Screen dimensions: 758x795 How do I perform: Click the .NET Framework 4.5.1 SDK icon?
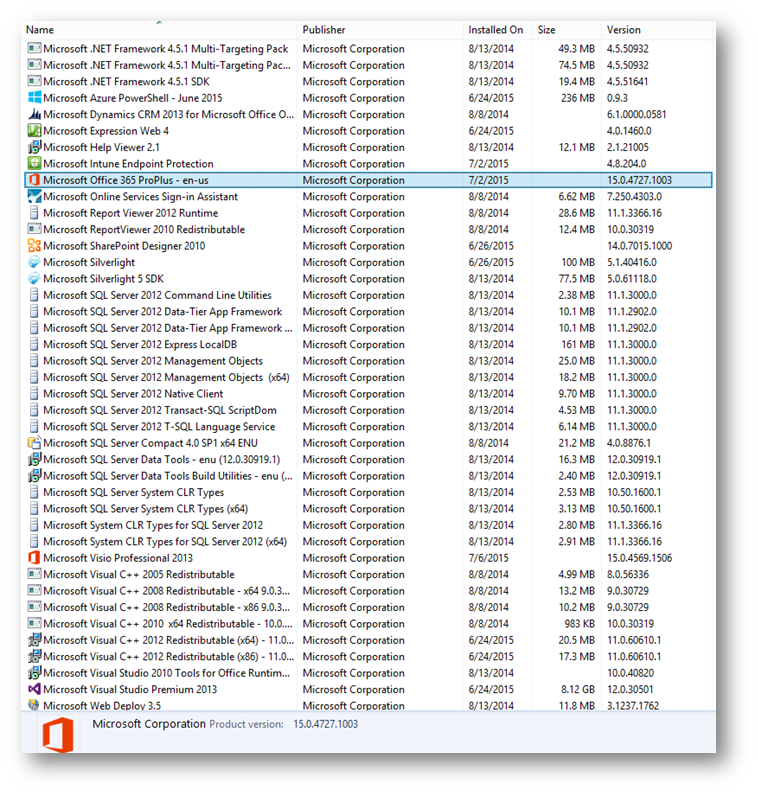point(34,81)
